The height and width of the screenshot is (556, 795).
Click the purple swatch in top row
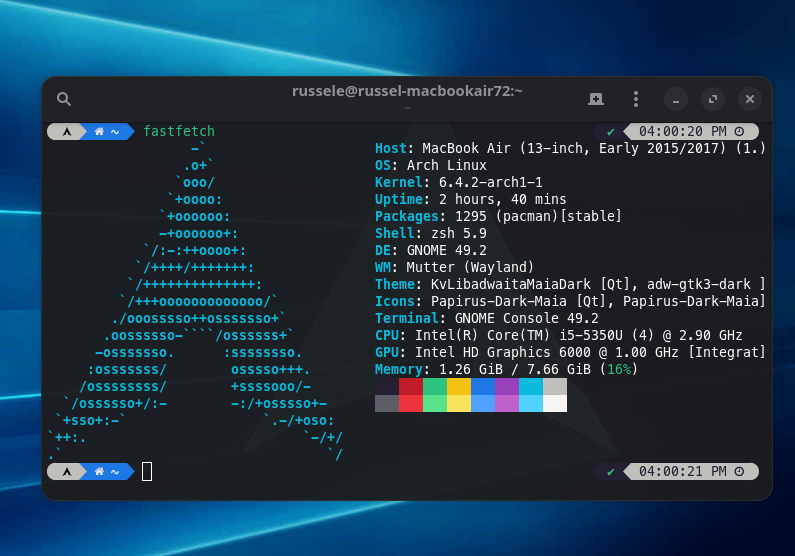507,387
